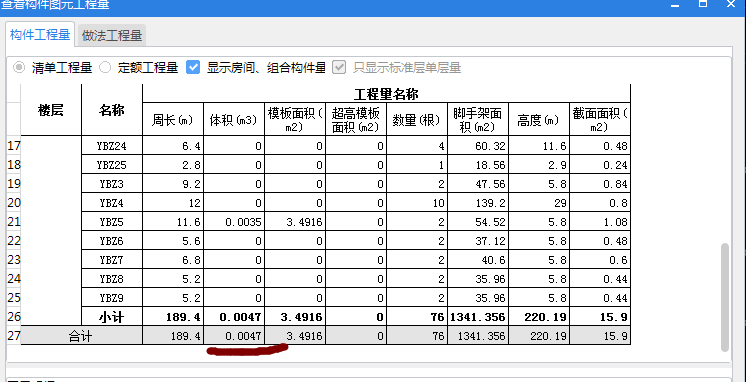The height and width of the screenshot is (382, 746).
Task: Click the 周长(m) column header
Action: (x=173, y=120)
